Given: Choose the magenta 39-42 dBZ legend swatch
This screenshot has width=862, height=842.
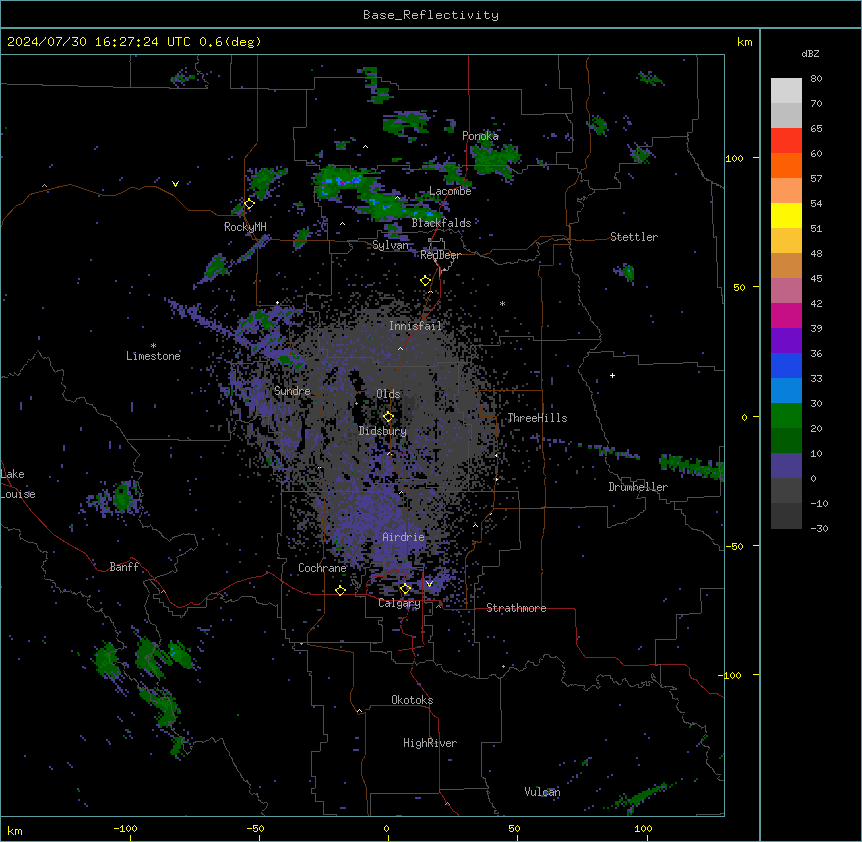Looking at the screenshot, I should pyautogui.click(x=786, y=315).
